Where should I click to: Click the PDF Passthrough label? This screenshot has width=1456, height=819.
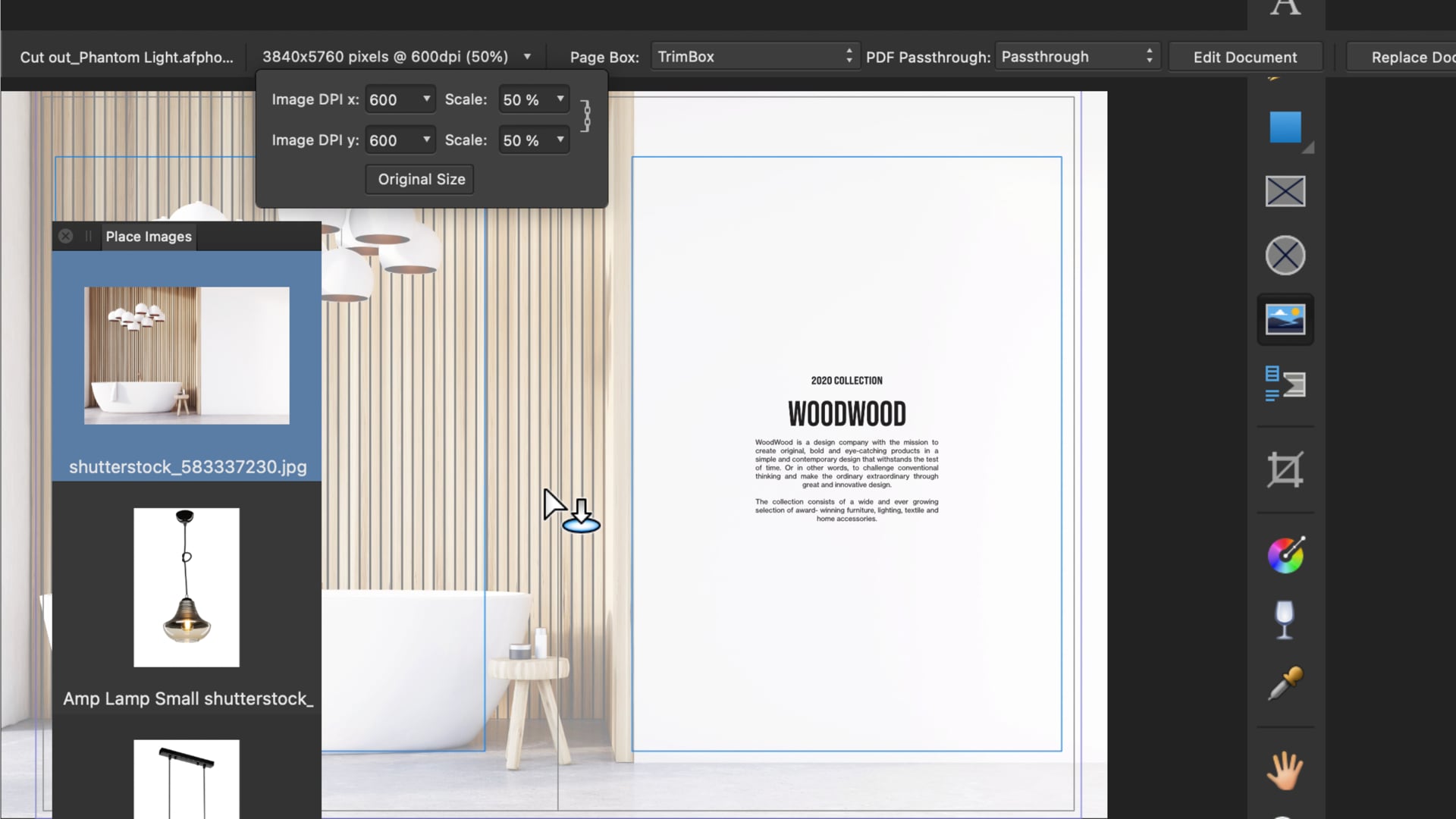928,57
